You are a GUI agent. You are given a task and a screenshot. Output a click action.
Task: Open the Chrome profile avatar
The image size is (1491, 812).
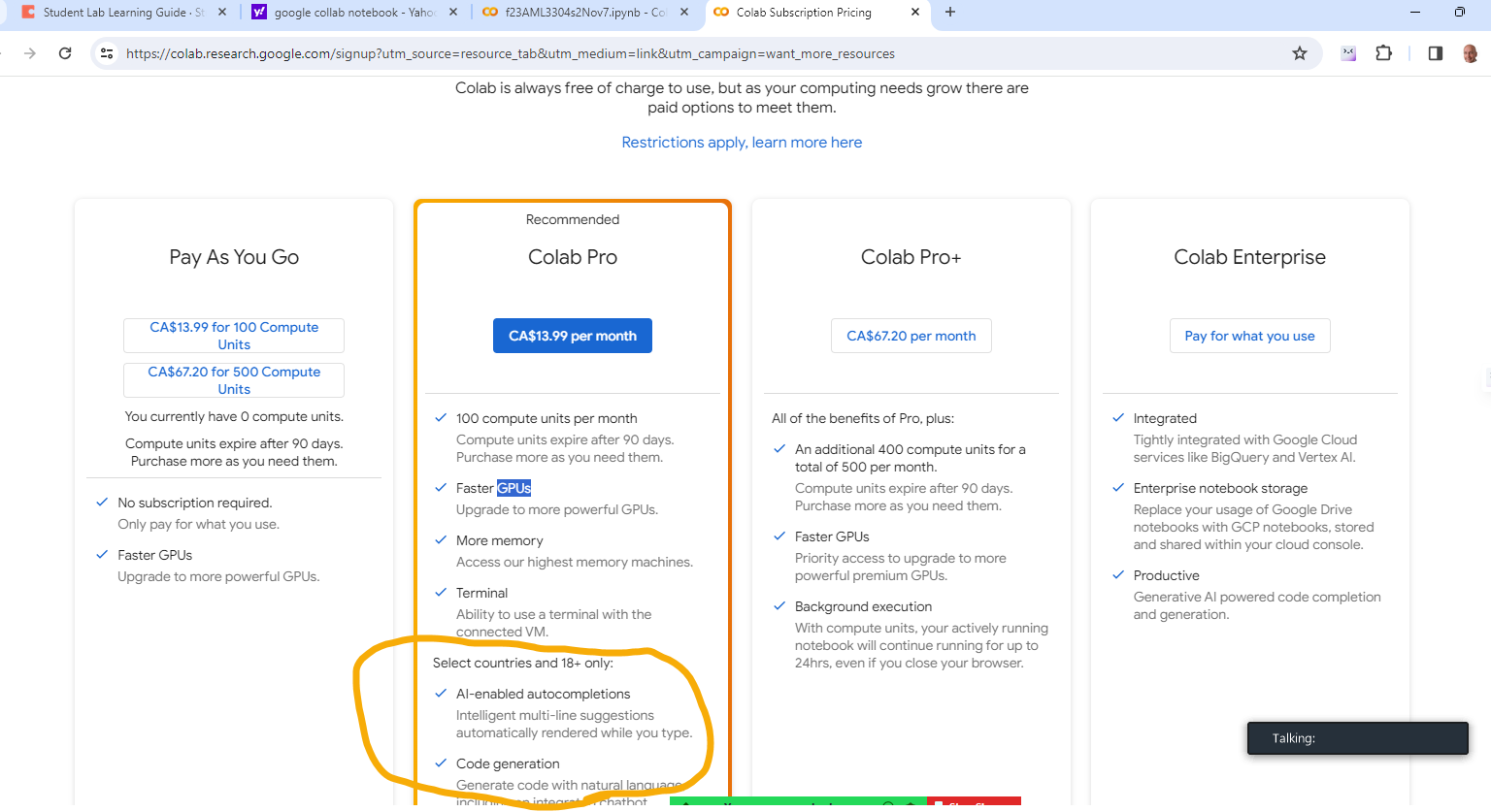1470,53
